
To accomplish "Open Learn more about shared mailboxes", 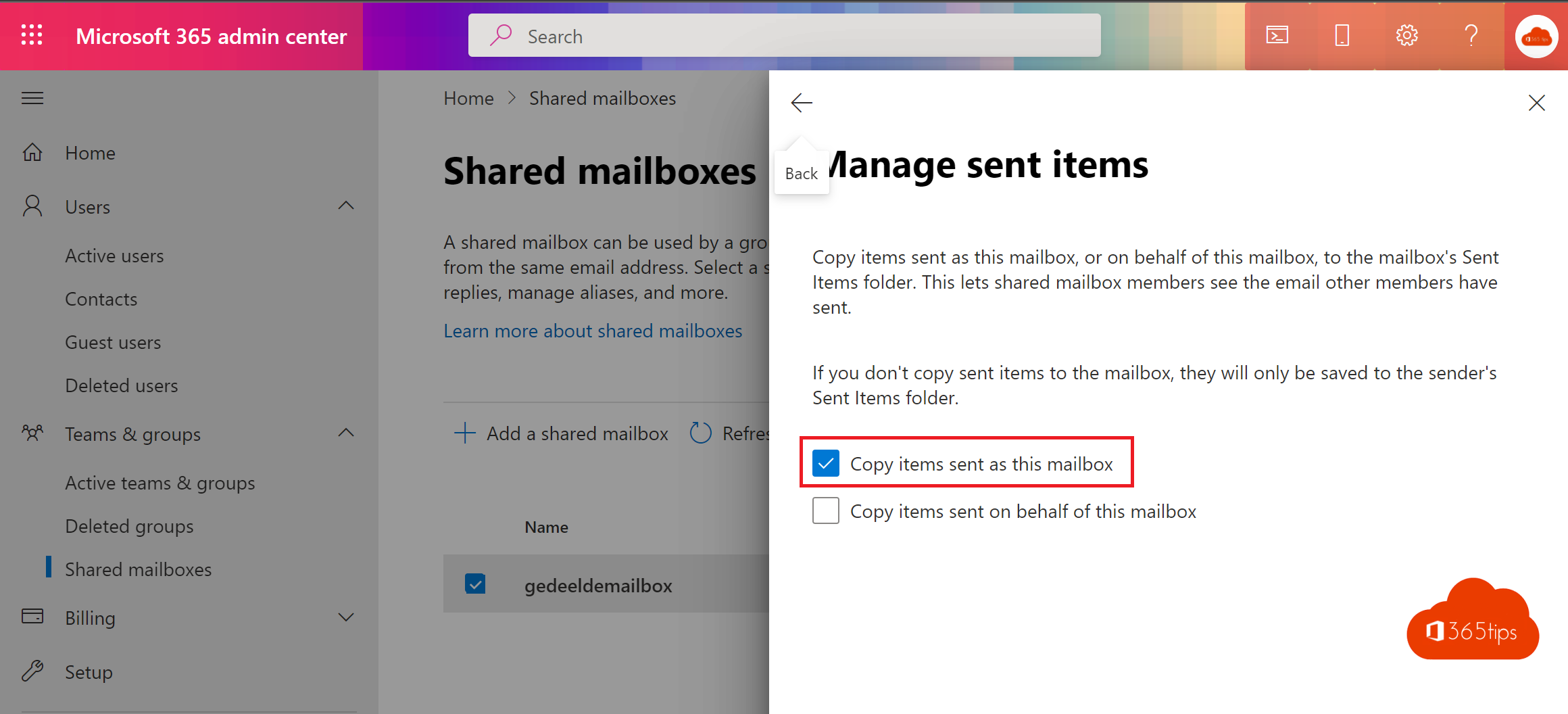I will coord(593,331).
